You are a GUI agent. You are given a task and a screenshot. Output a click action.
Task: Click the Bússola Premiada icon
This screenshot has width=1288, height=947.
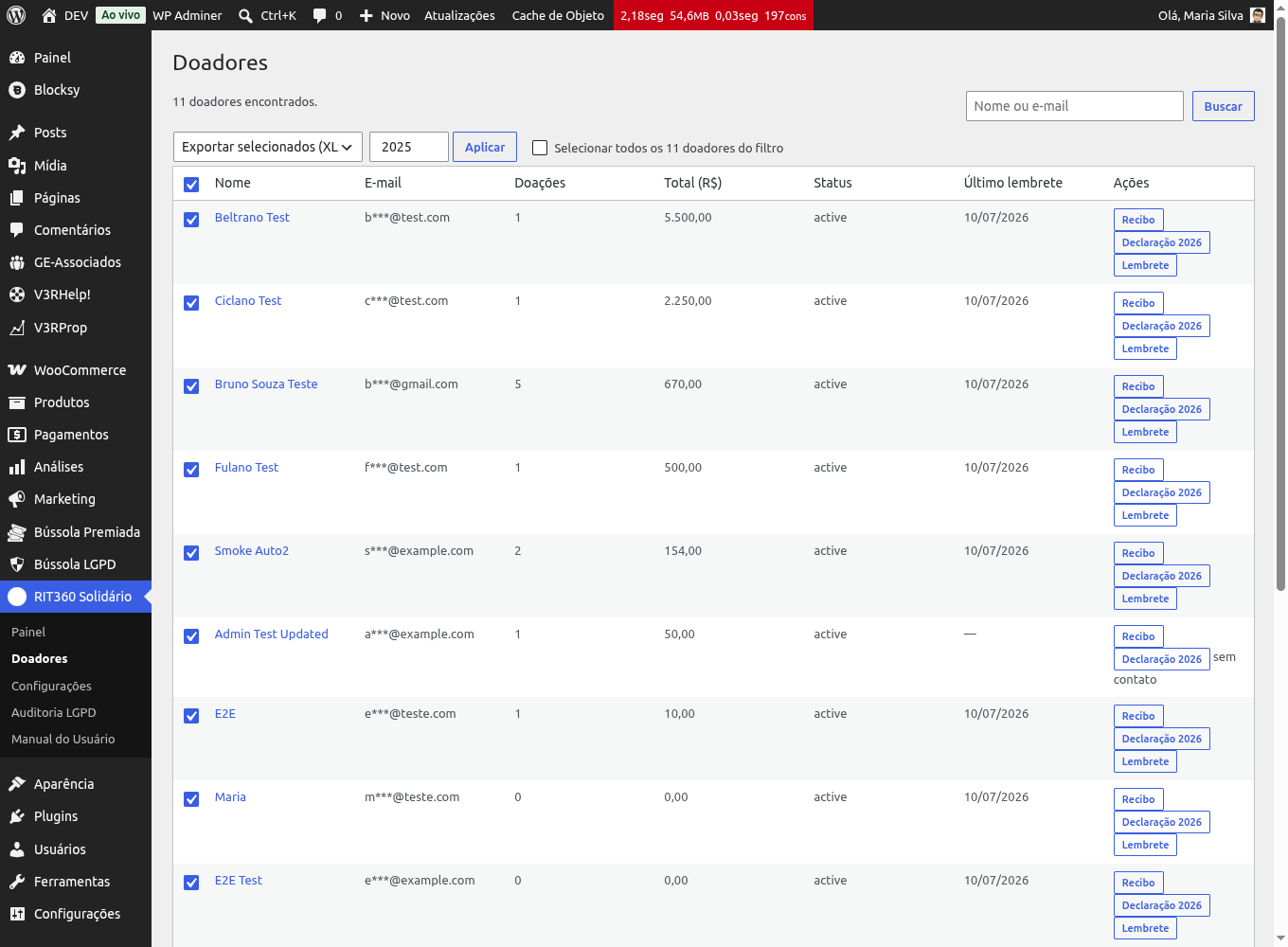(x=17, y=532)
